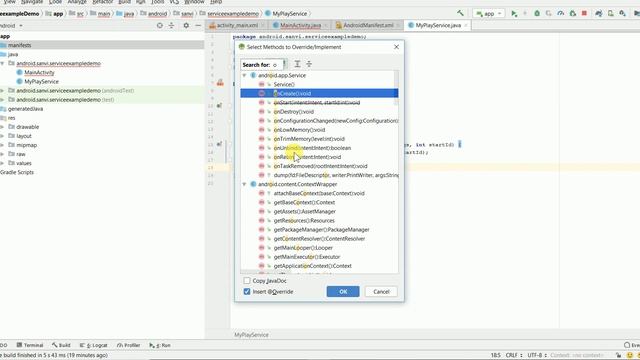Screen dimensions: 640x360
Task: Click Collapse All icon in override dialog
Action: pos(309,64)
